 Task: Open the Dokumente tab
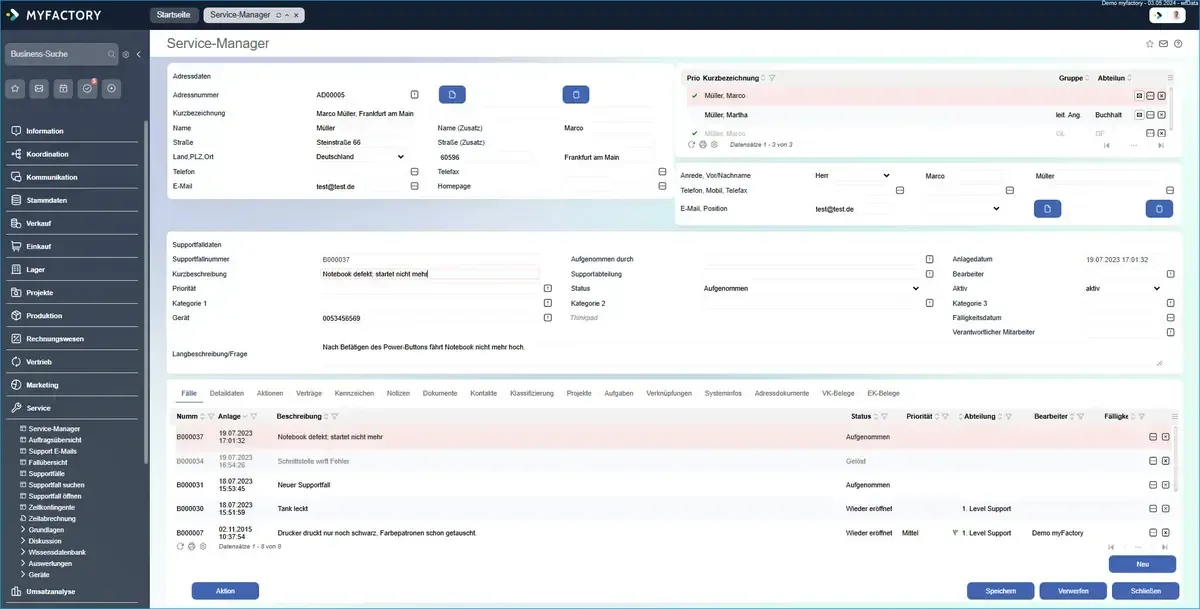440,393
